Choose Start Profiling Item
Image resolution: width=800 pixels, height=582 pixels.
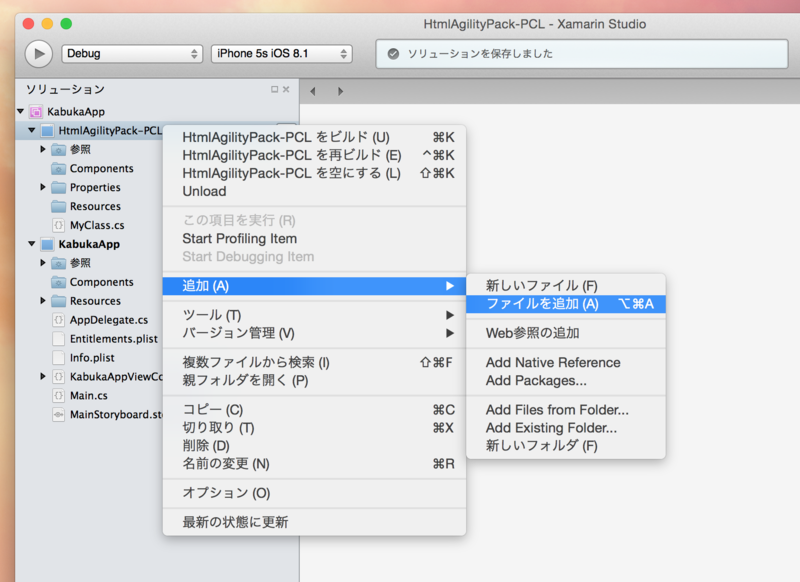[x=314, y=239]
